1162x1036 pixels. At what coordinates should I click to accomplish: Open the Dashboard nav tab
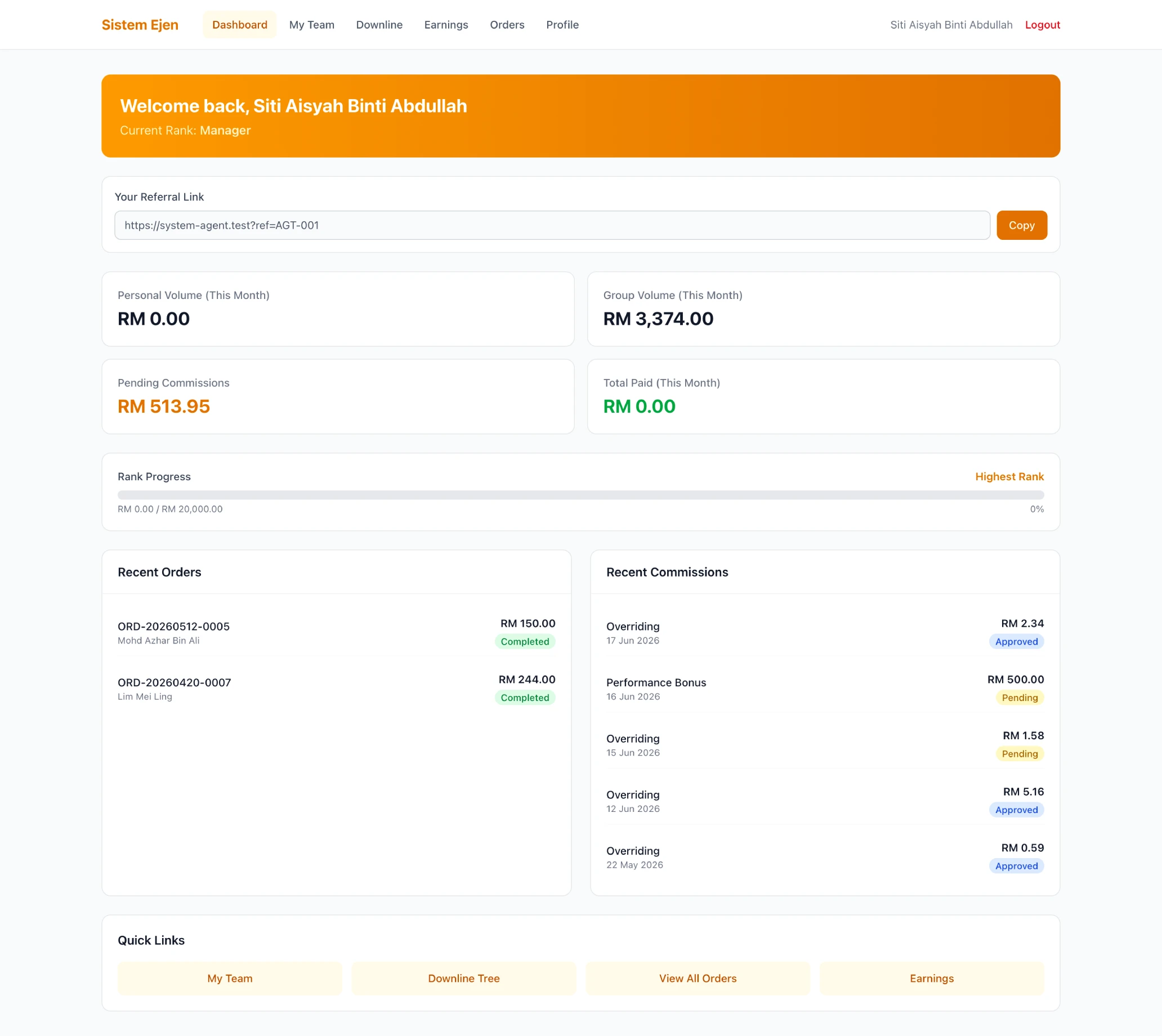tap(240, 24)
